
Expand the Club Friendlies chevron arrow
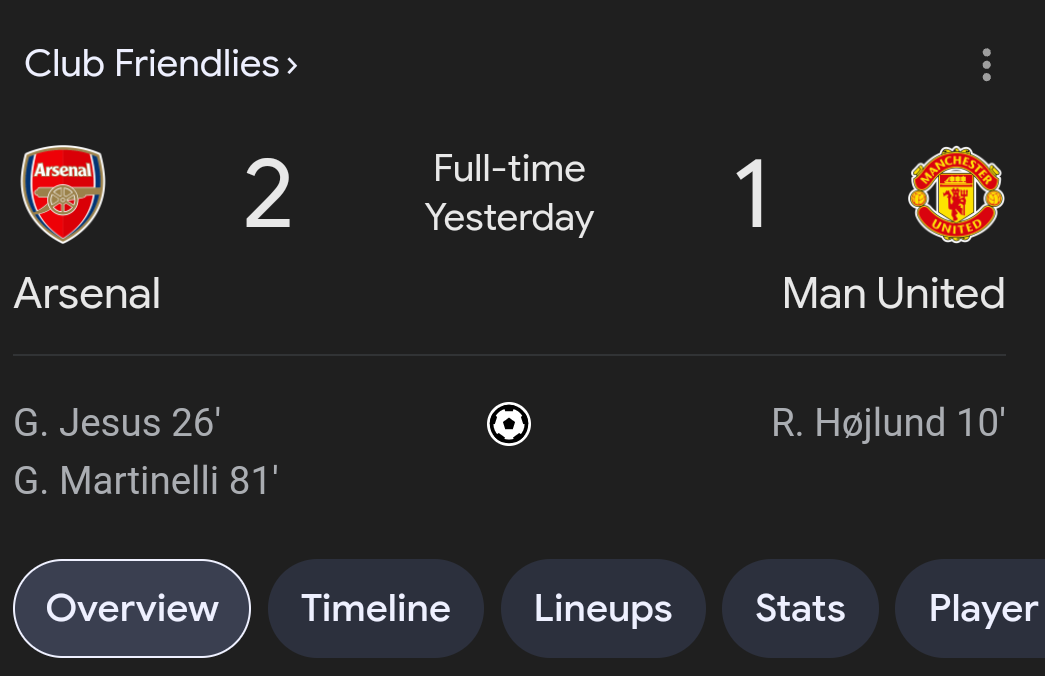(x=292, y=65)
